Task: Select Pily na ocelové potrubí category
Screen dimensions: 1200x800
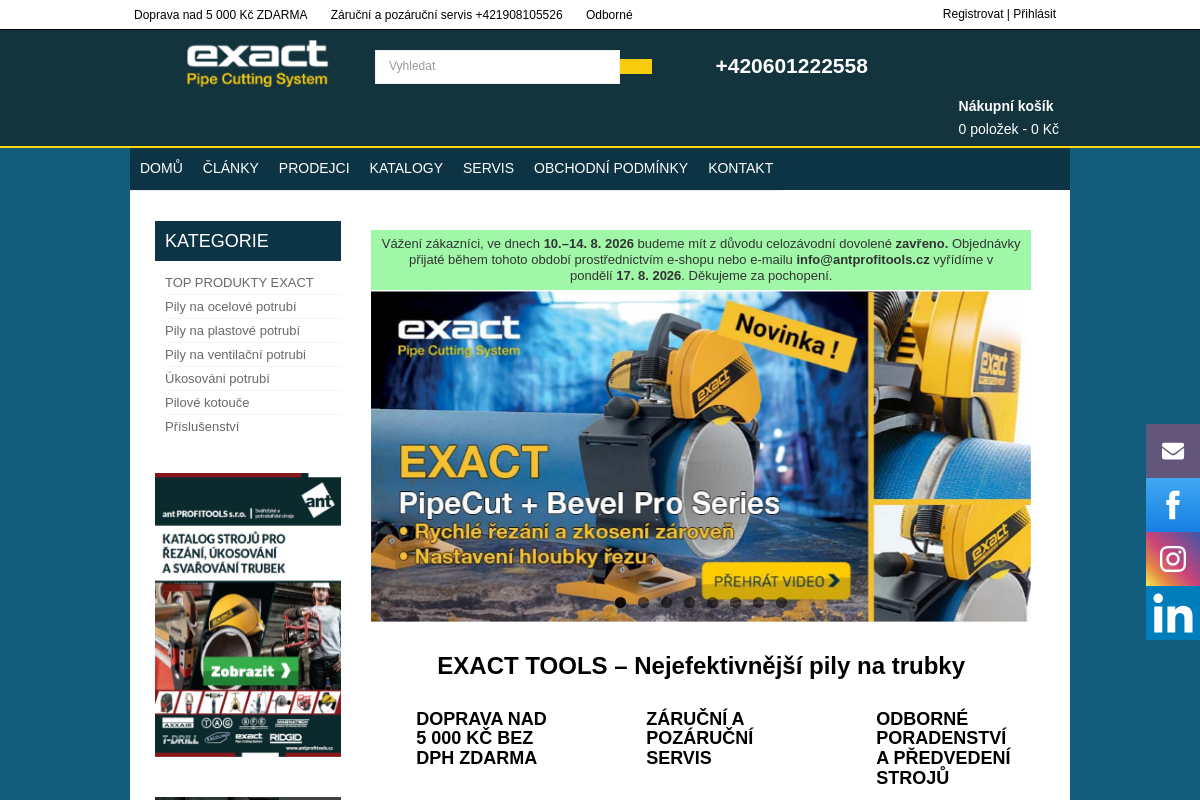Action: tap(231, 307)
